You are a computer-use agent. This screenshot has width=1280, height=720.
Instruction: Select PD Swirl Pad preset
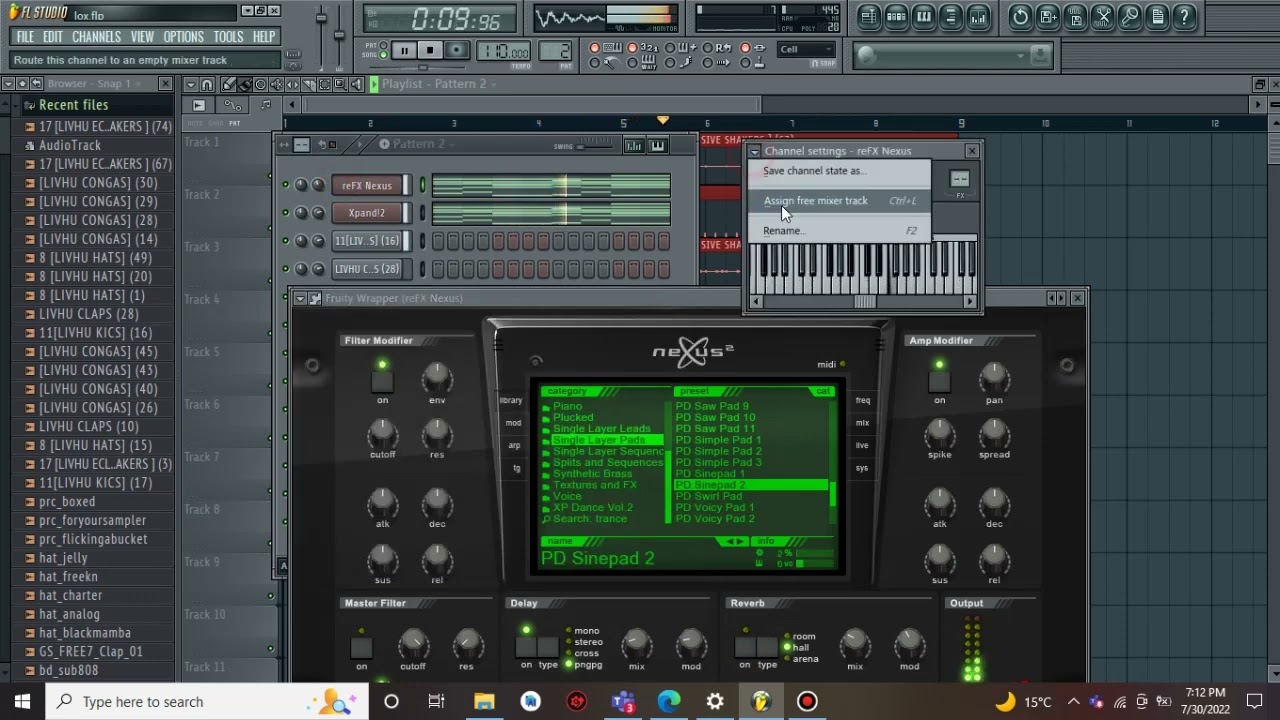click(x=708, y=496)
